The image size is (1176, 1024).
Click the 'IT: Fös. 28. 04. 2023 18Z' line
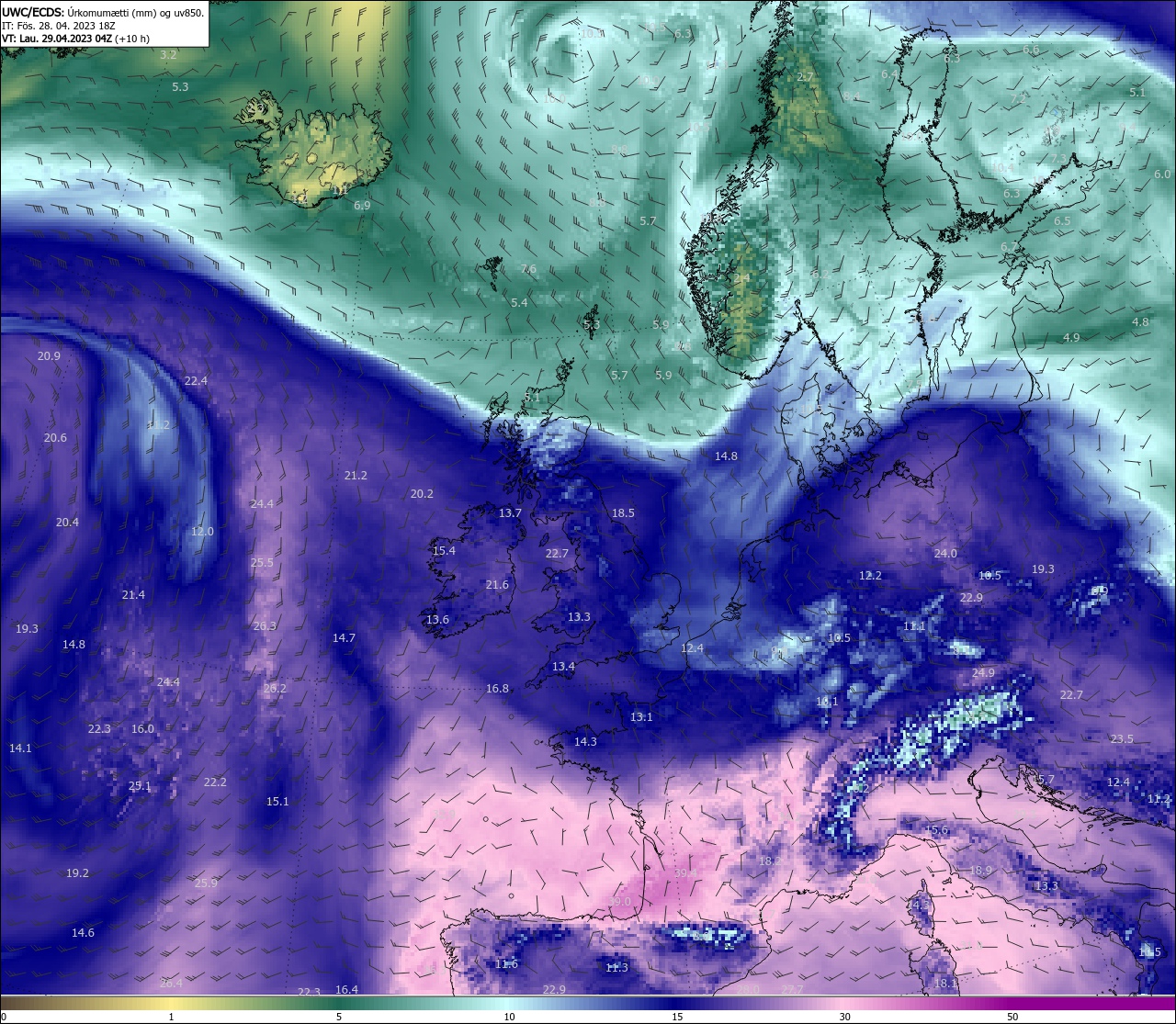pos(59,26)
